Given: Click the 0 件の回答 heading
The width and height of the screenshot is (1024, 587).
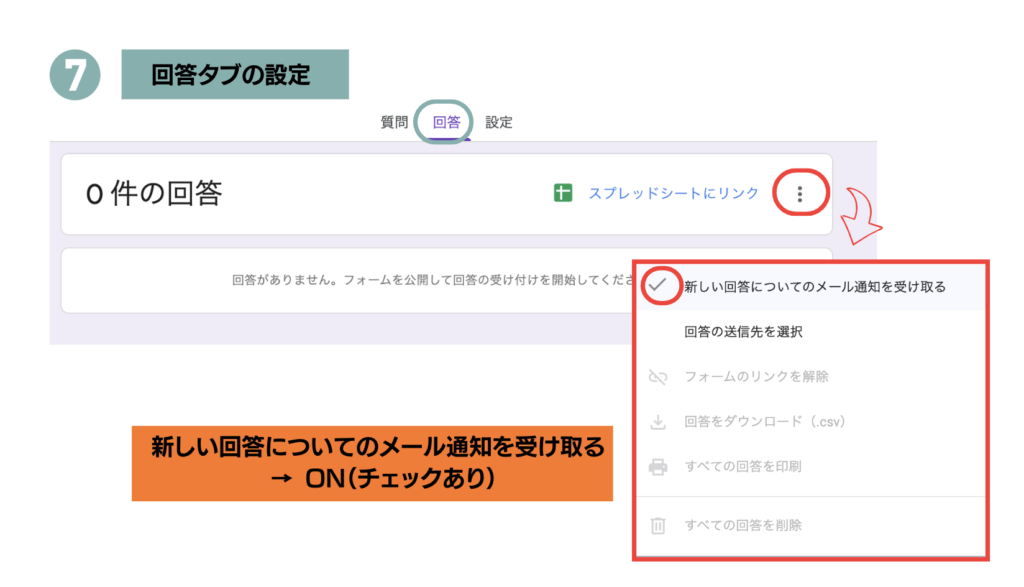Looking at the screenshot, I should click(x=154, y=193).
